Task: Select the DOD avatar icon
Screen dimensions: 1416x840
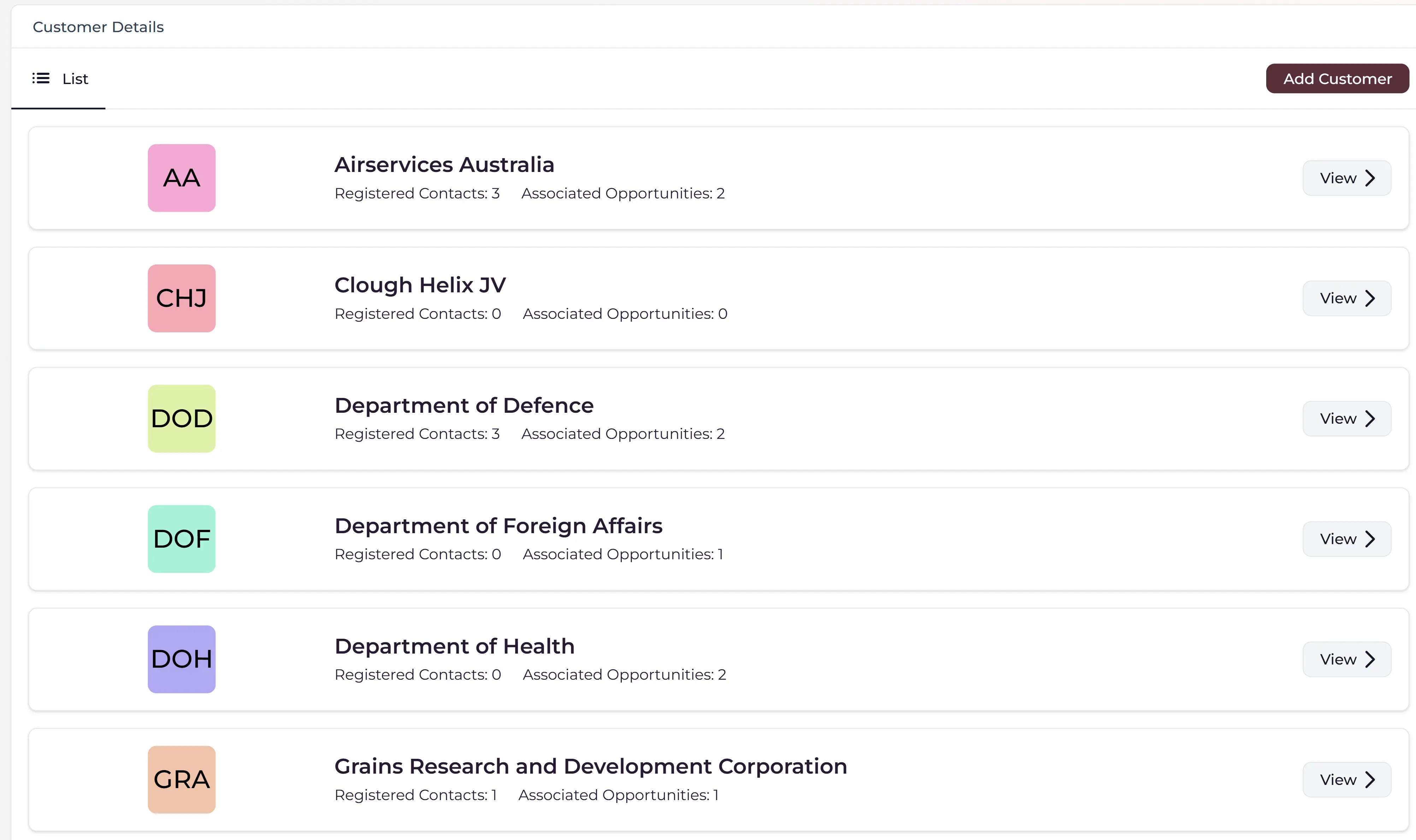Action: [181, 419]
